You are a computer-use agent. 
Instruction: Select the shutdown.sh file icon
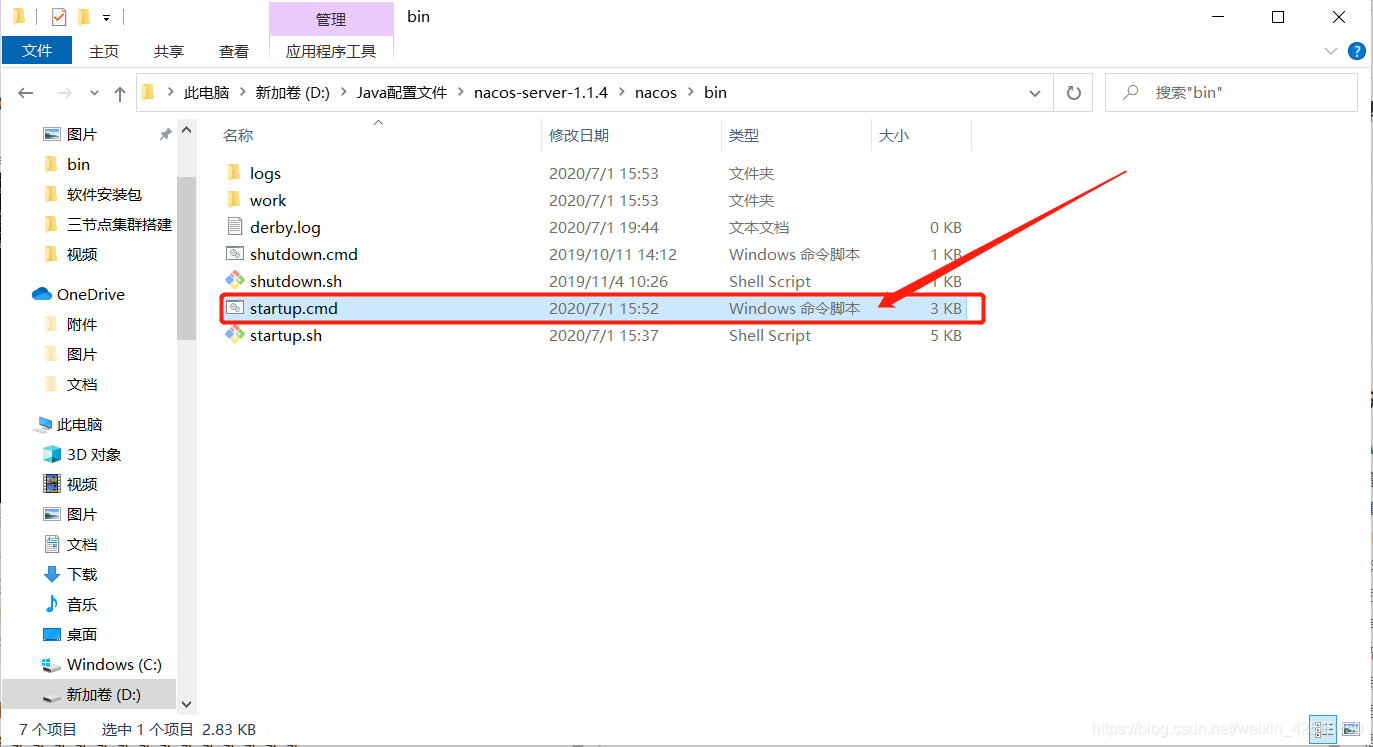pyautogui.click(x=234, y=281)
